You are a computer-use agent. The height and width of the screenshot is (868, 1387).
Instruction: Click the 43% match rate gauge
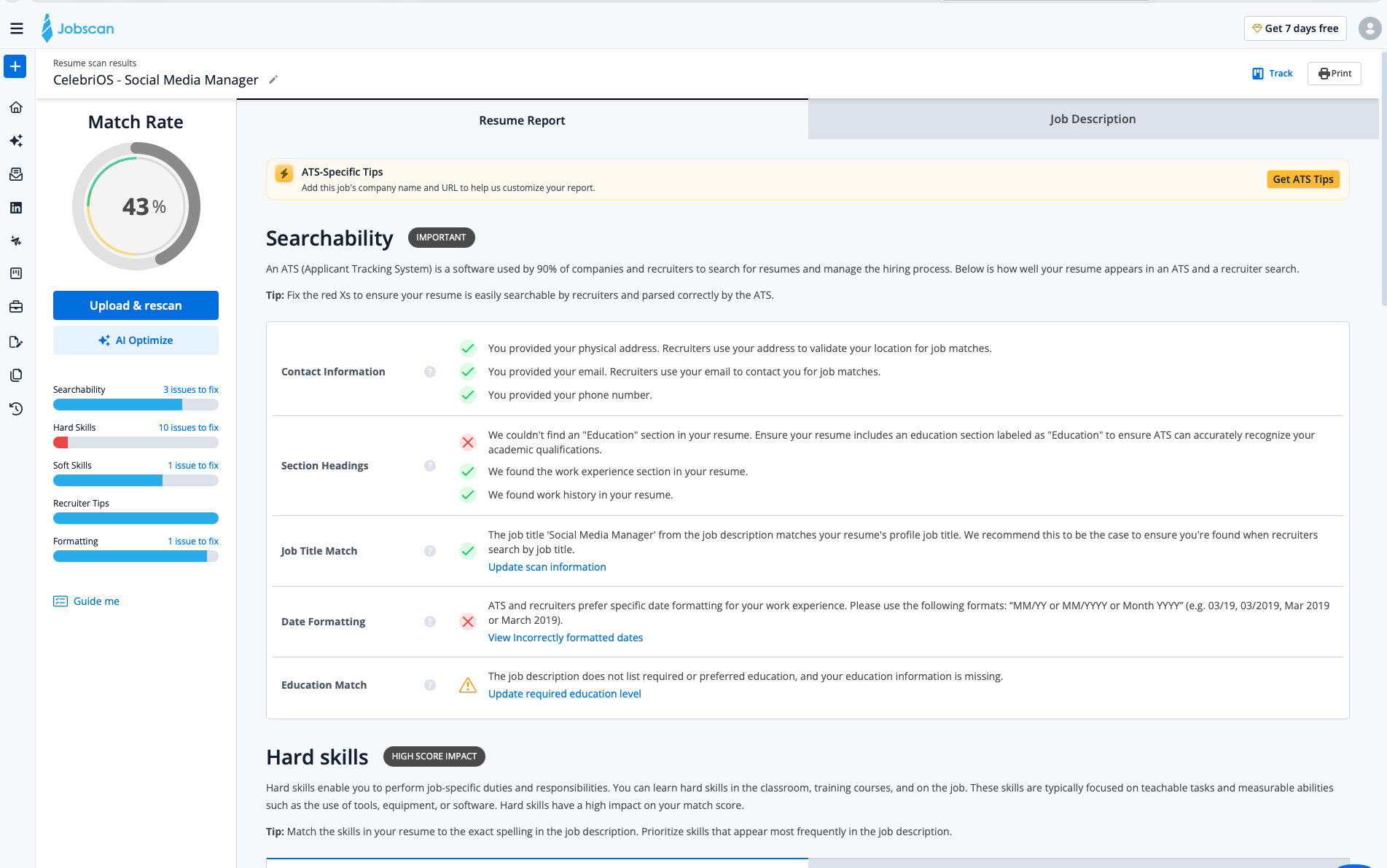136,206
